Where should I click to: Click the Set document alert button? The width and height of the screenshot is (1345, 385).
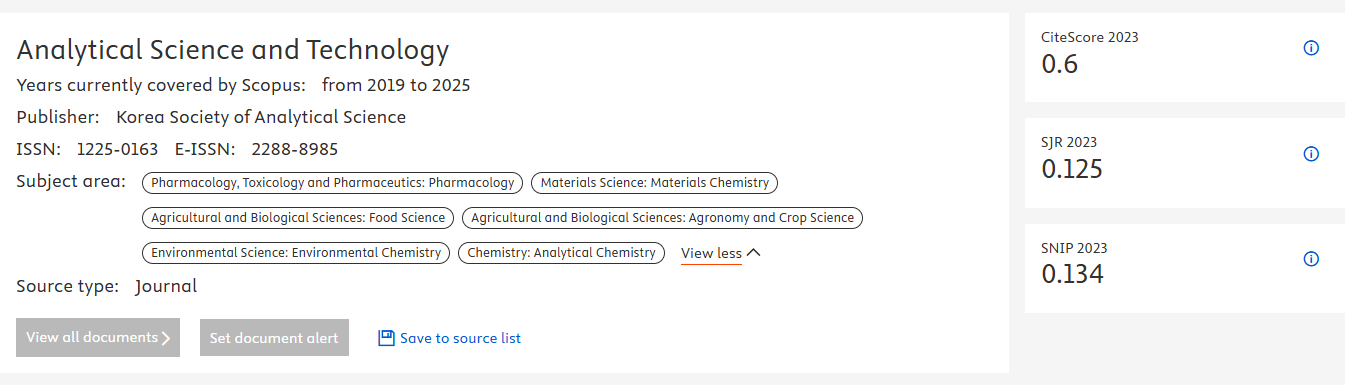click(275, 338)
